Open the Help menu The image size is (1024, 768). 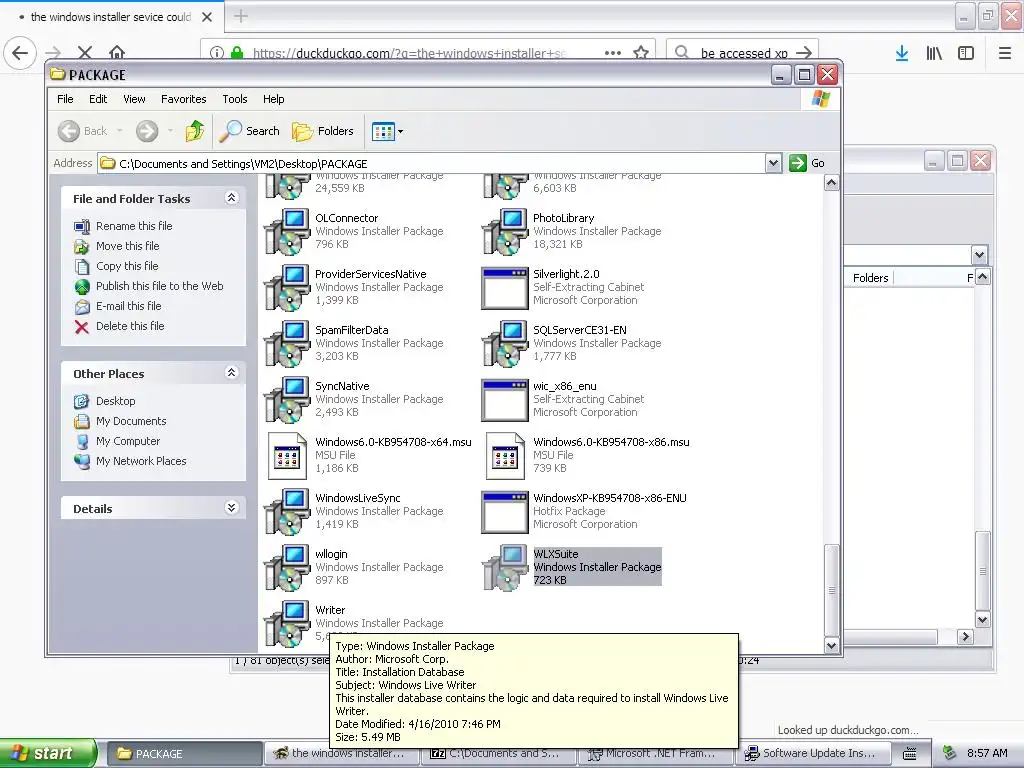tap(274, 99)
